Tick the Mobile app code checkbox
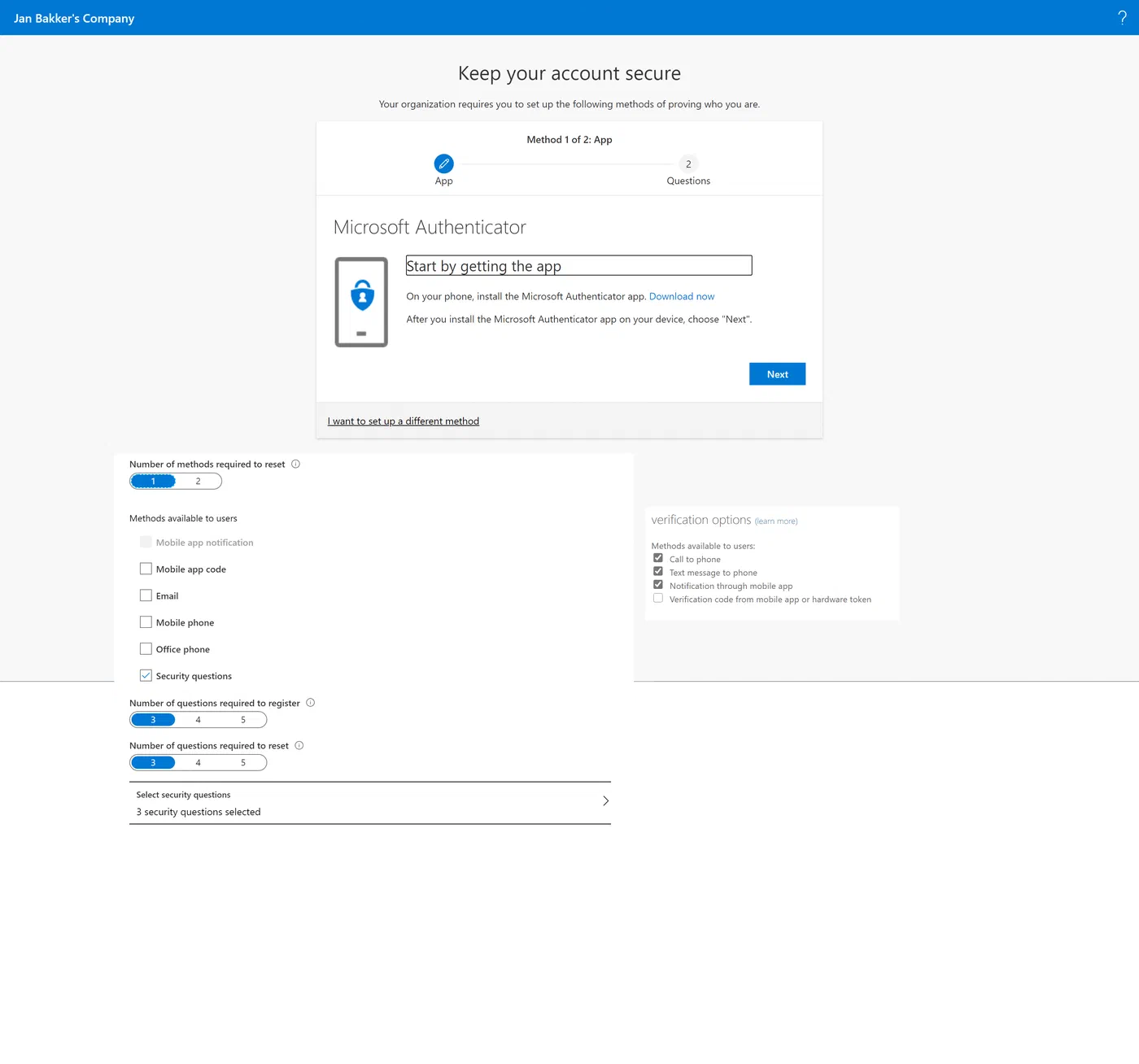This screenshot has width=1139, height=1064. click(x=146, y=569)
